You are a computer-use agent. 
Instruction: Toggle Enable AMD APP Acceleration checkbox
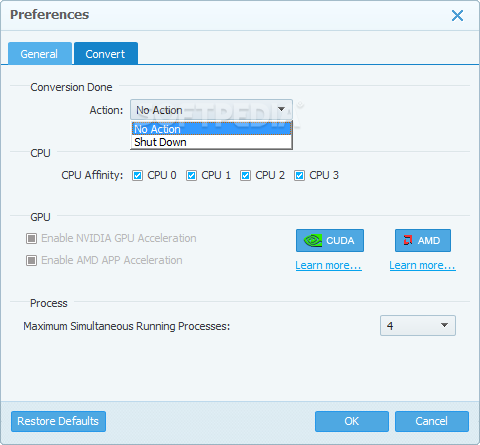pyautogui.click(x=31, y=260)
